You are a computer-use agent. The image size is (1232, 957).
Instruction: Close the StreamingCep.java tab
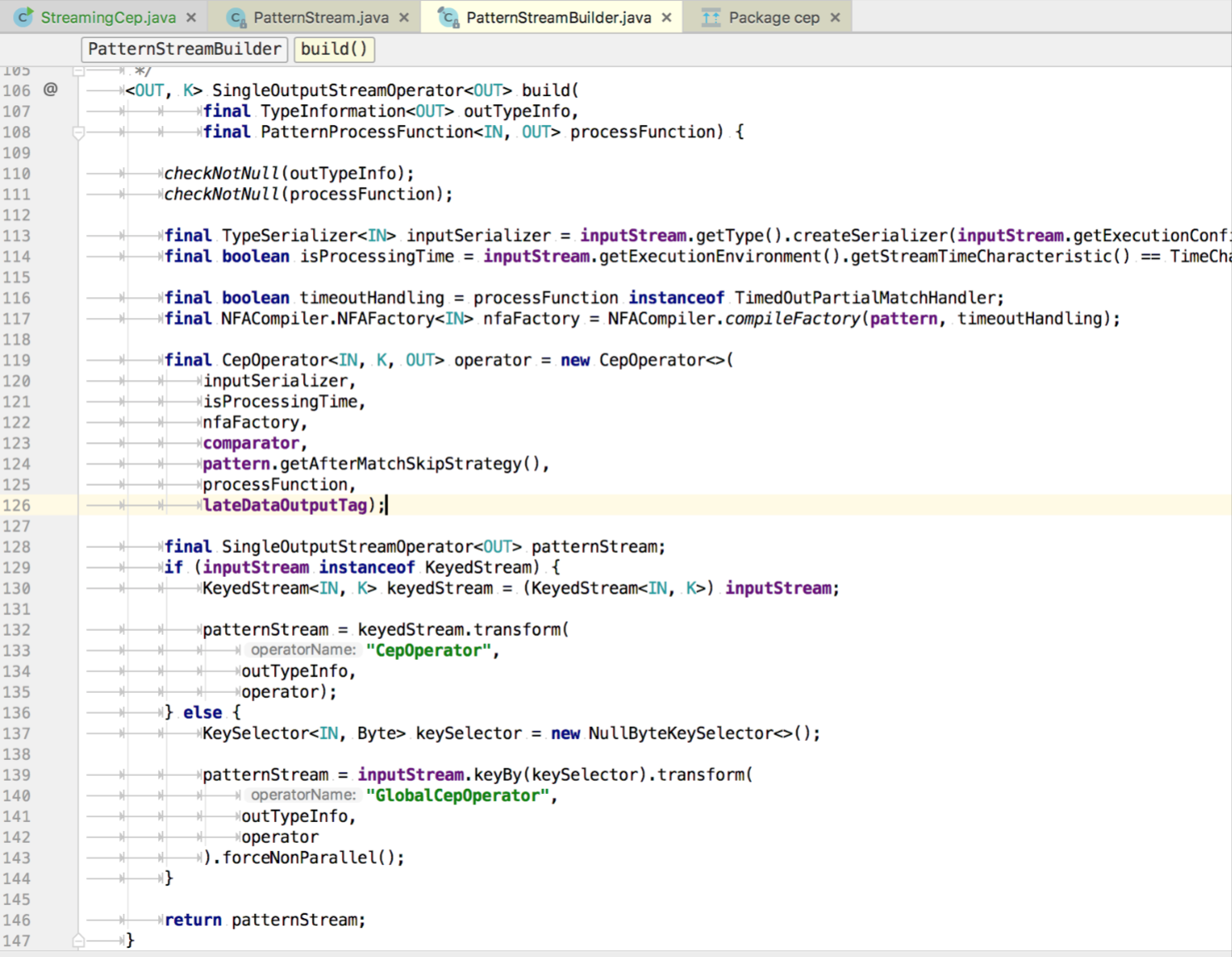coord(191,17)
